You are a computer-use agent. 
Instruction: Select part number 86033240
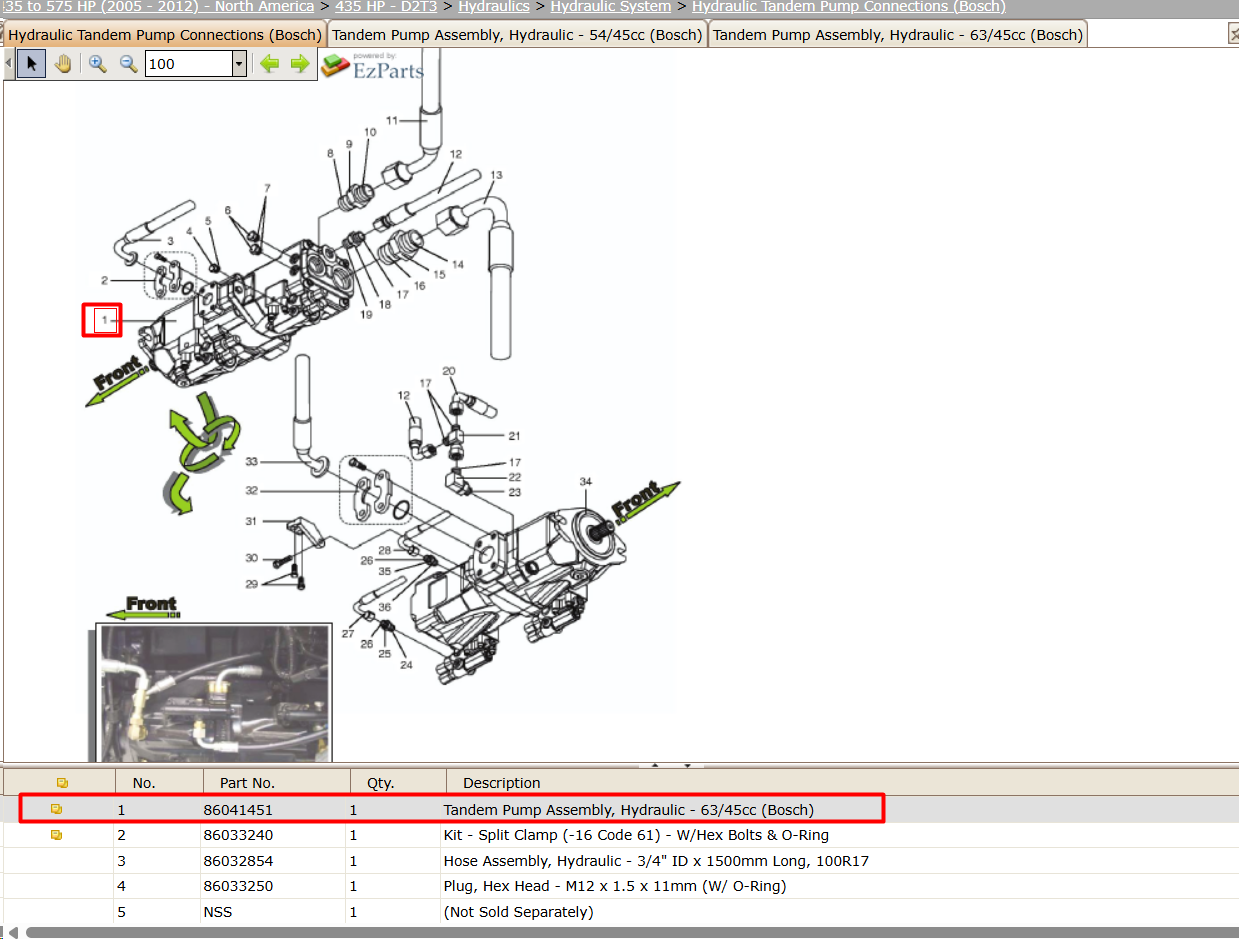[x=238, y=835]
